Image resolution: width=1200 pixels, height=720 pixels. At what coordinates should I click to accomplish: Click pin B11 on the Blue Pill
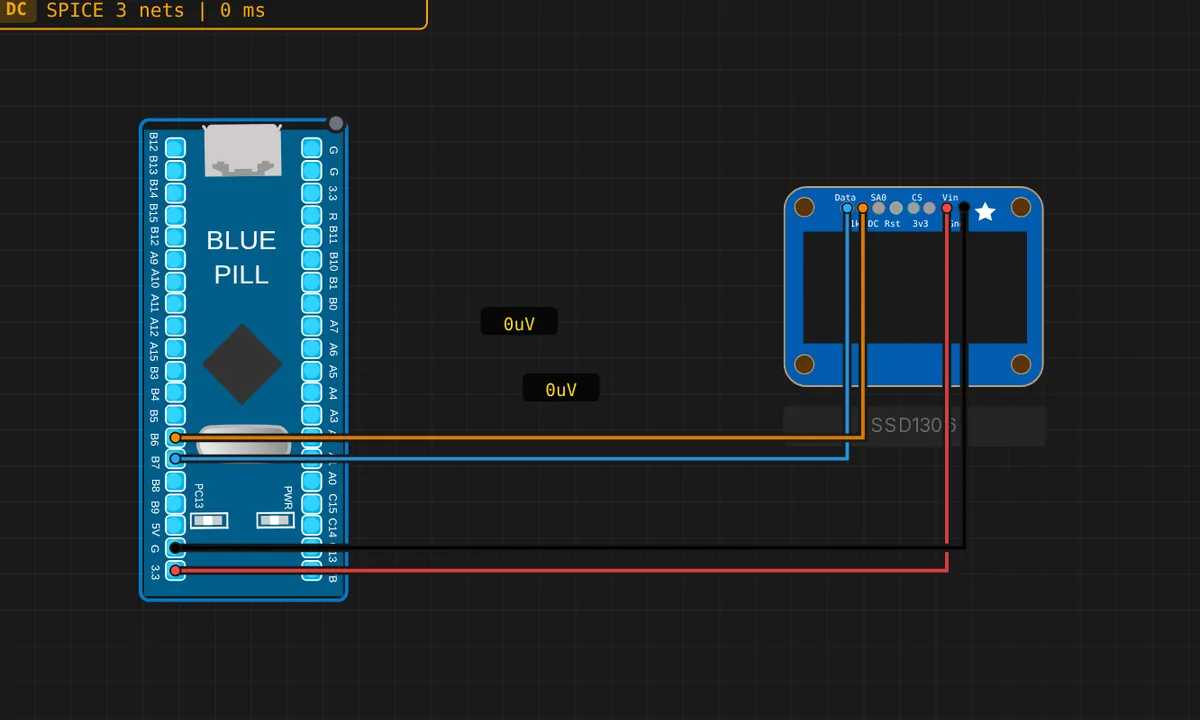point(313,237)
